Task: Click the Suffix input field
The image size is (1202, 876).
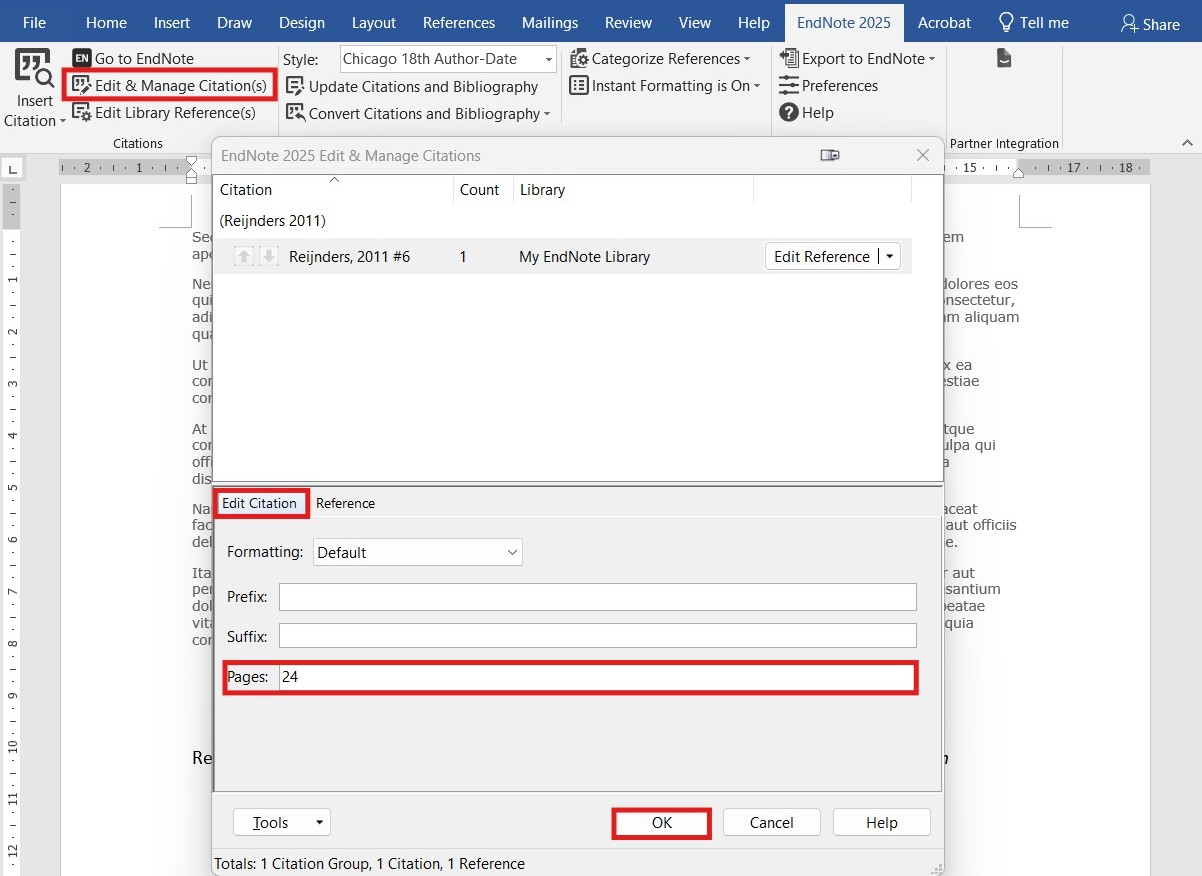Action: pos(598,636)
